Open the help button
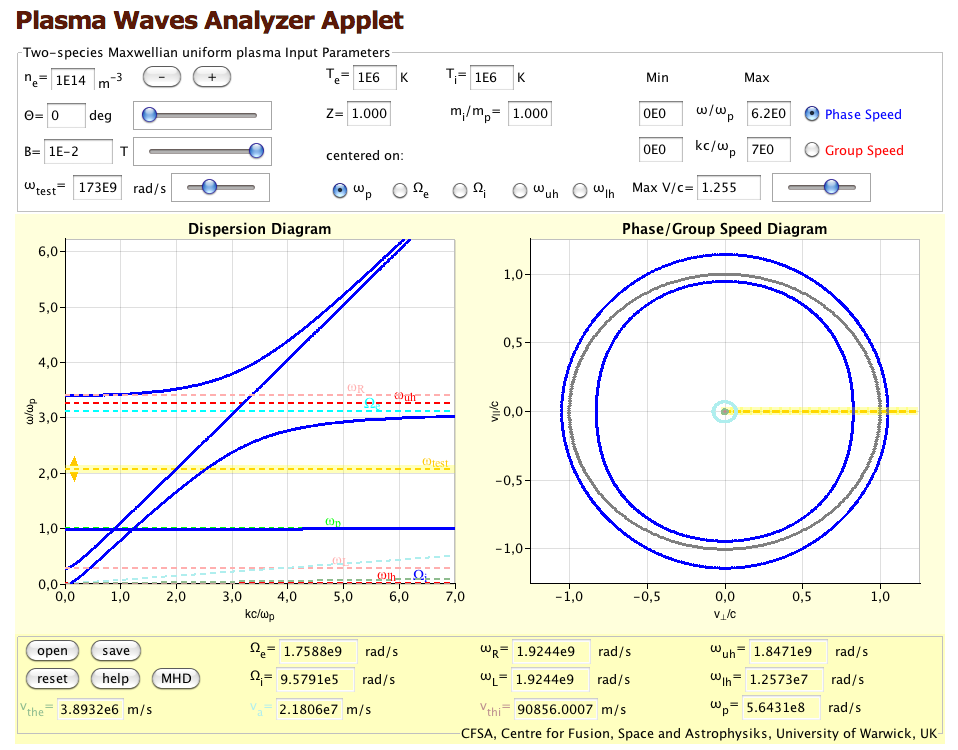Screen dimensions: 958x750 click(x=116, y=678)
